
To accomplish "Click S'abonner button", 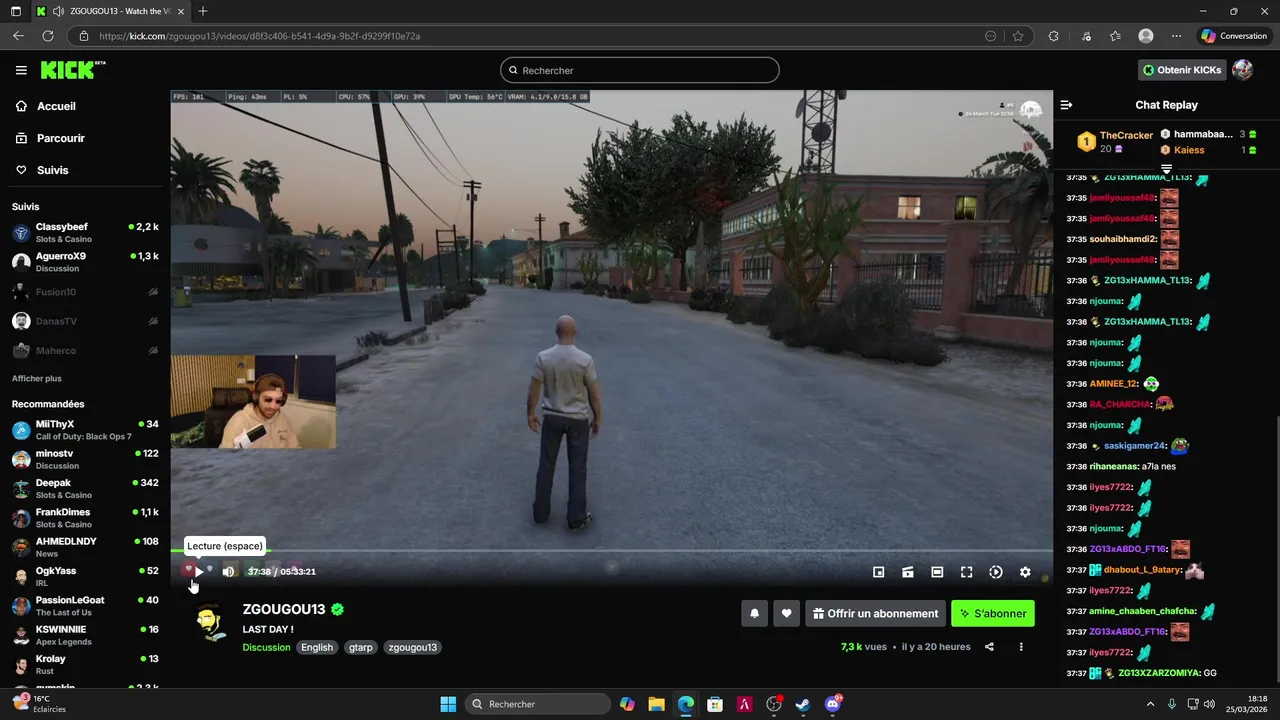I will (x=993, y=614).
